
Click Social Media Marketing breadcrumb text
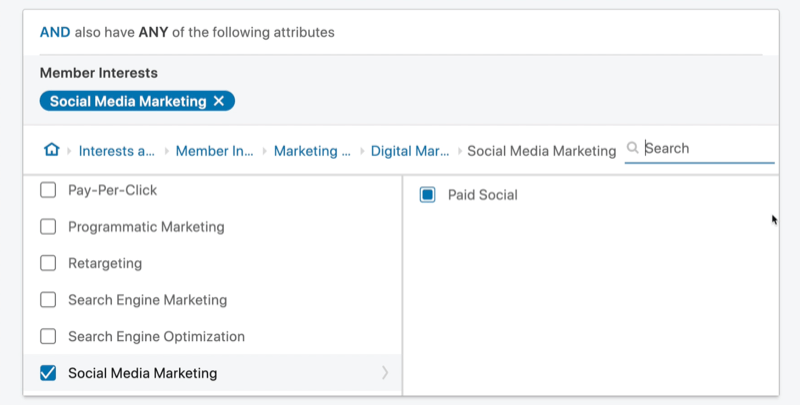click(x=542, y=151)
